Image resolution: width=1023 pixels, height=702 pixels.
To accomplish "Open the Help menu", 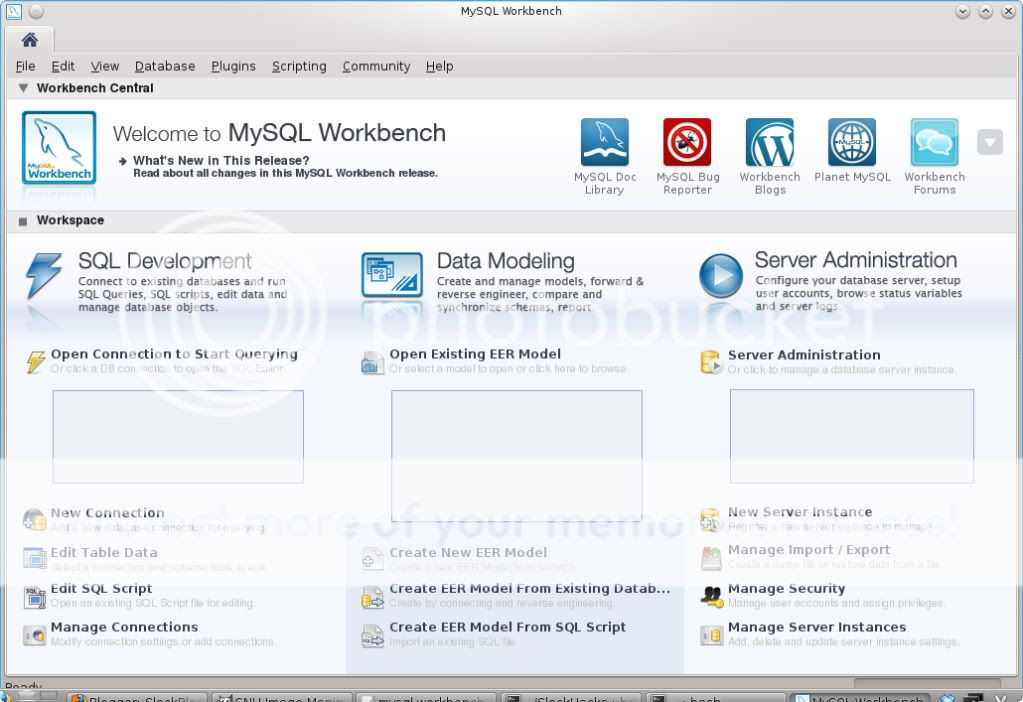I will tap(439, 66).
